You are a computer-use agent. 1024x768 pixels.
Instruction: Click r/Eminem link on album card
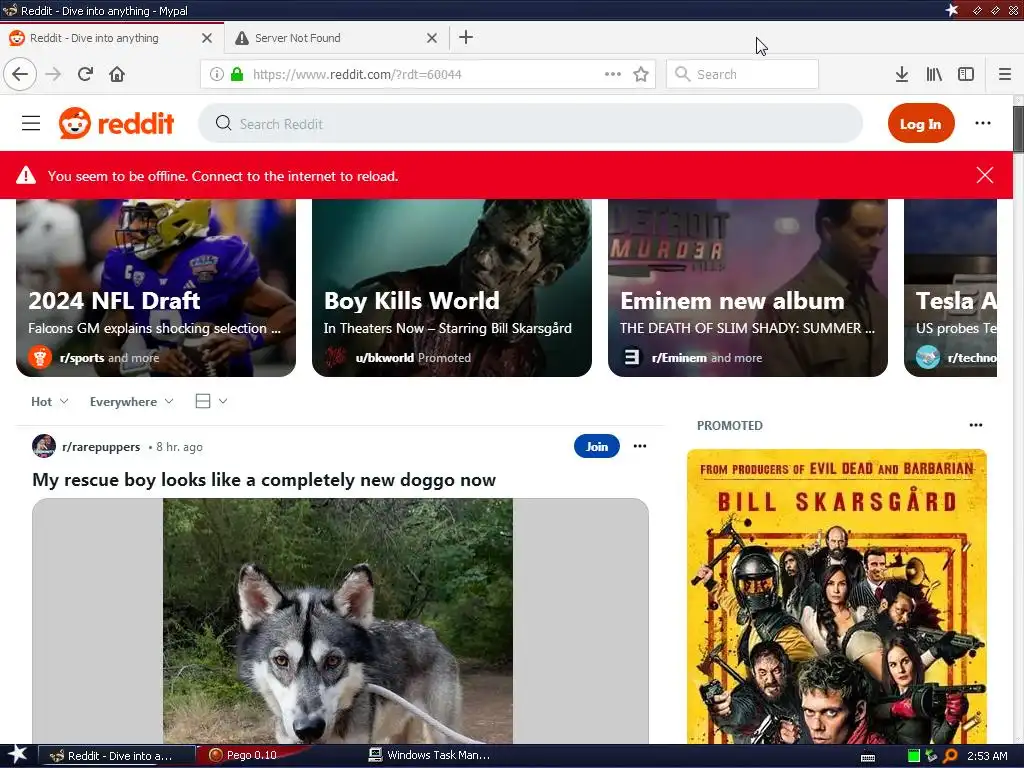tap(679, 358)
